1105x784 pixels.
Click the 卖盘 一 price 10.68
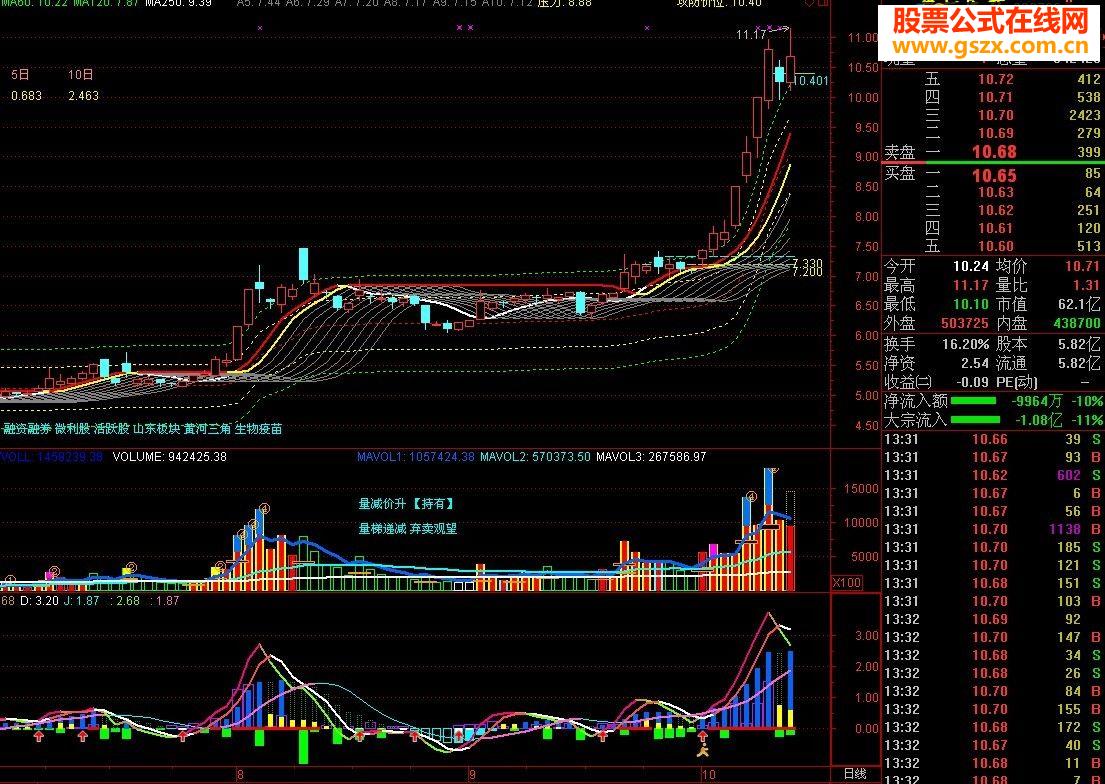tap(994, 152)
